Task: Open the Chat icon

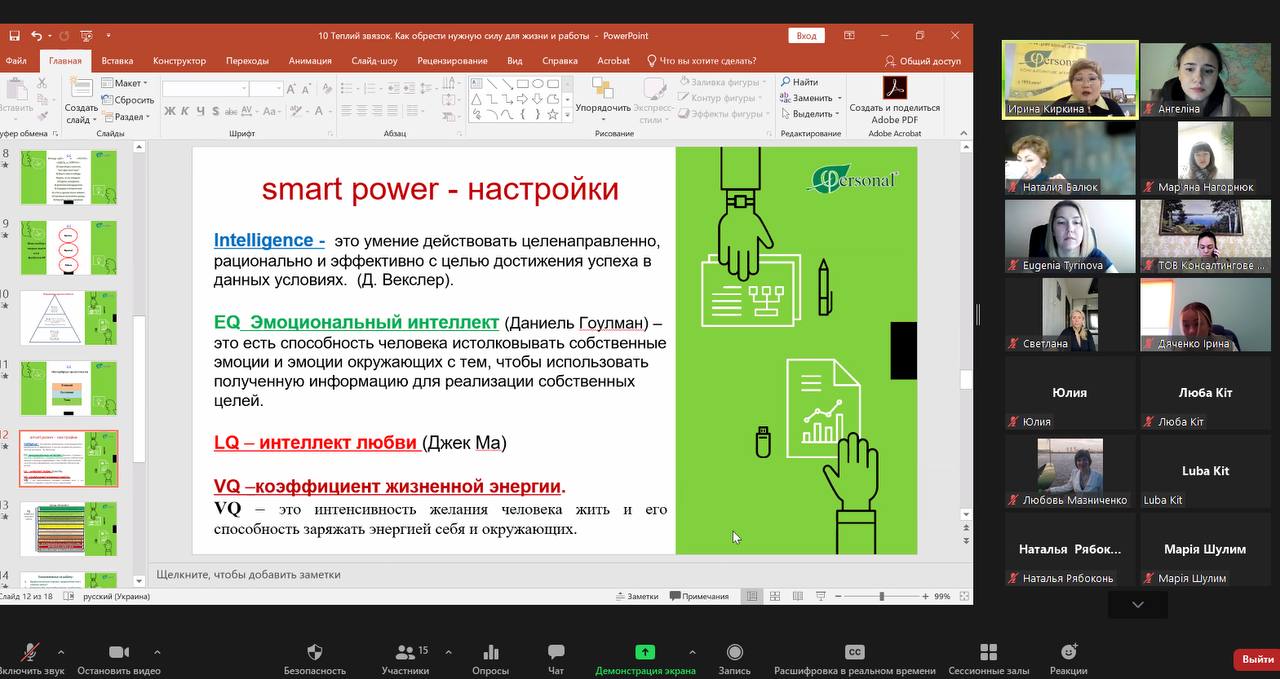Action: pos(556,653)
